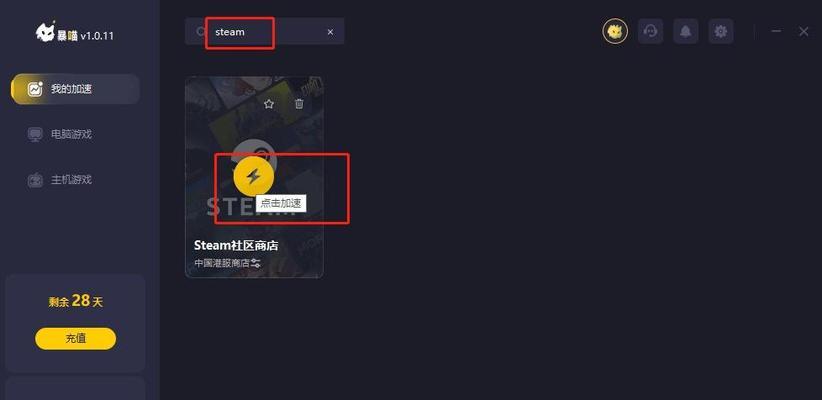This screenshot has width=822, height=400.
Task: Open customer service headset icon
Action: click(651, 31)
